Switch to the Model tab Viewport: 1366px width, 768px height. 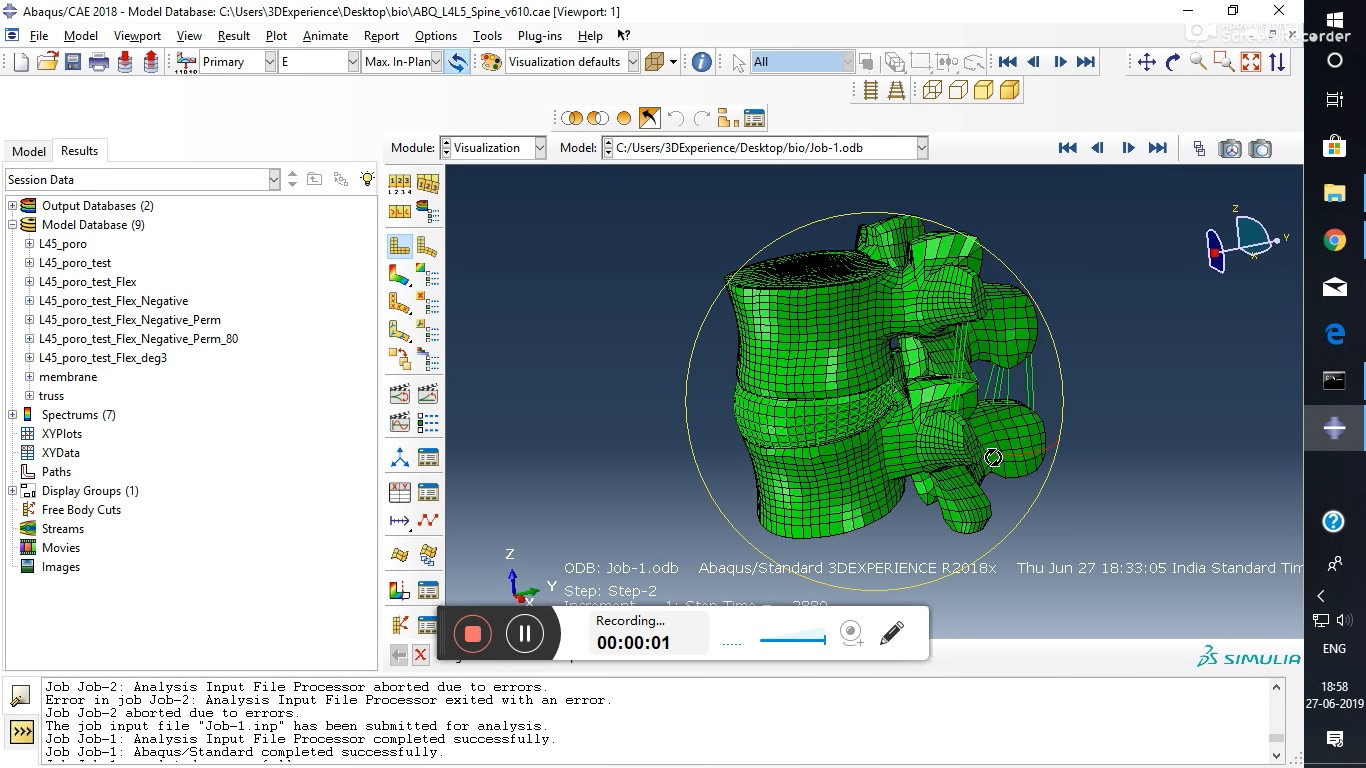29,151
